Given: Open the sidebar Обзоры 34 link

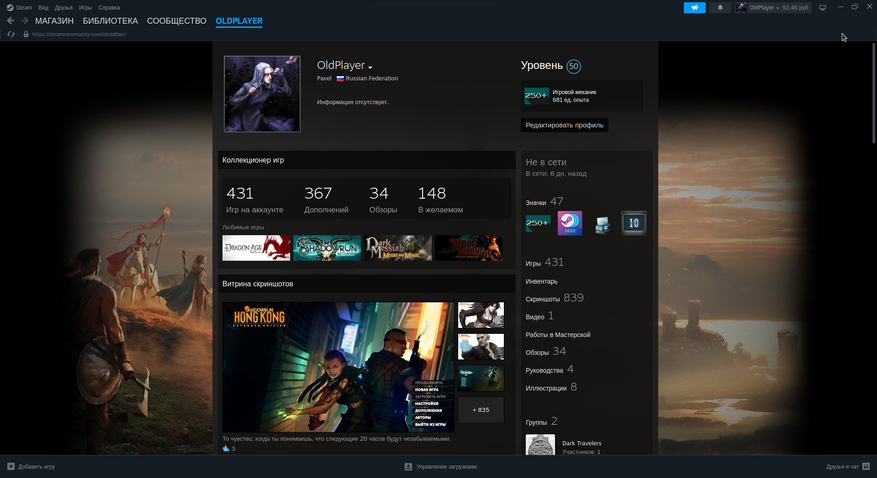Looking at the screenshot, I should [x=545, y=352].
